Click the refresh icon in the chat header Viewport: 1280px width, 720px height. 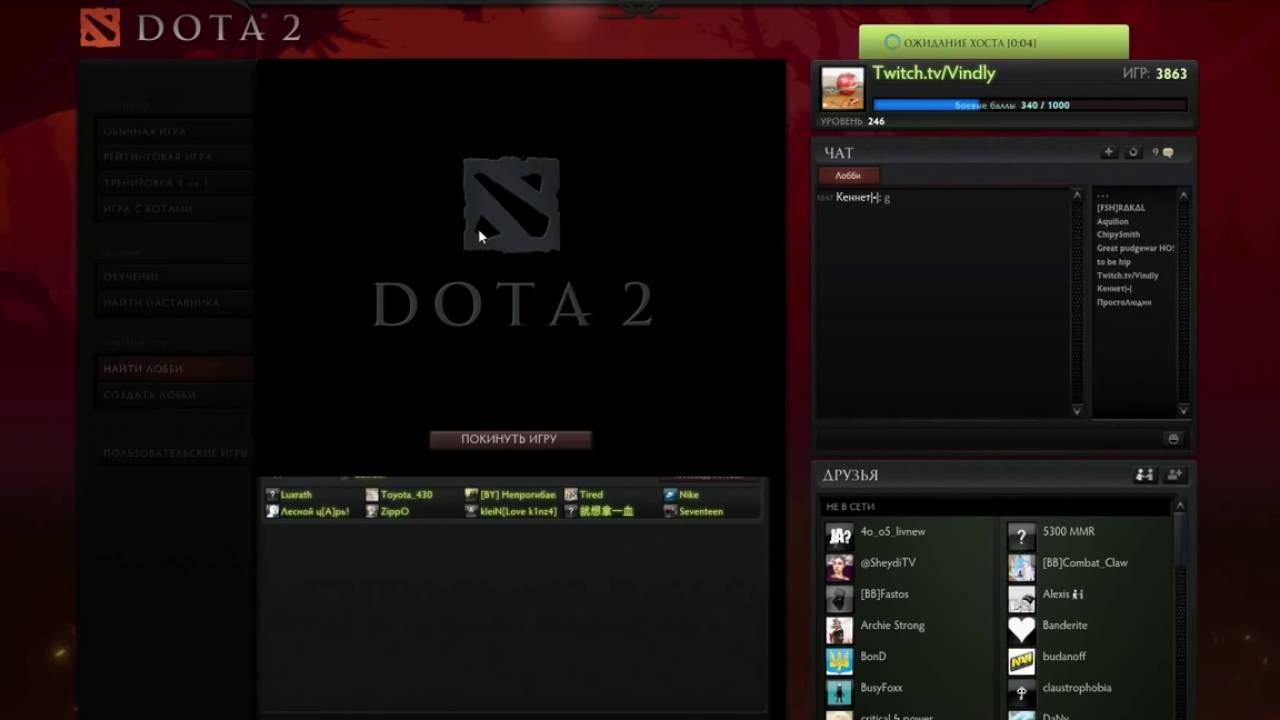[x=1133, y=153]
